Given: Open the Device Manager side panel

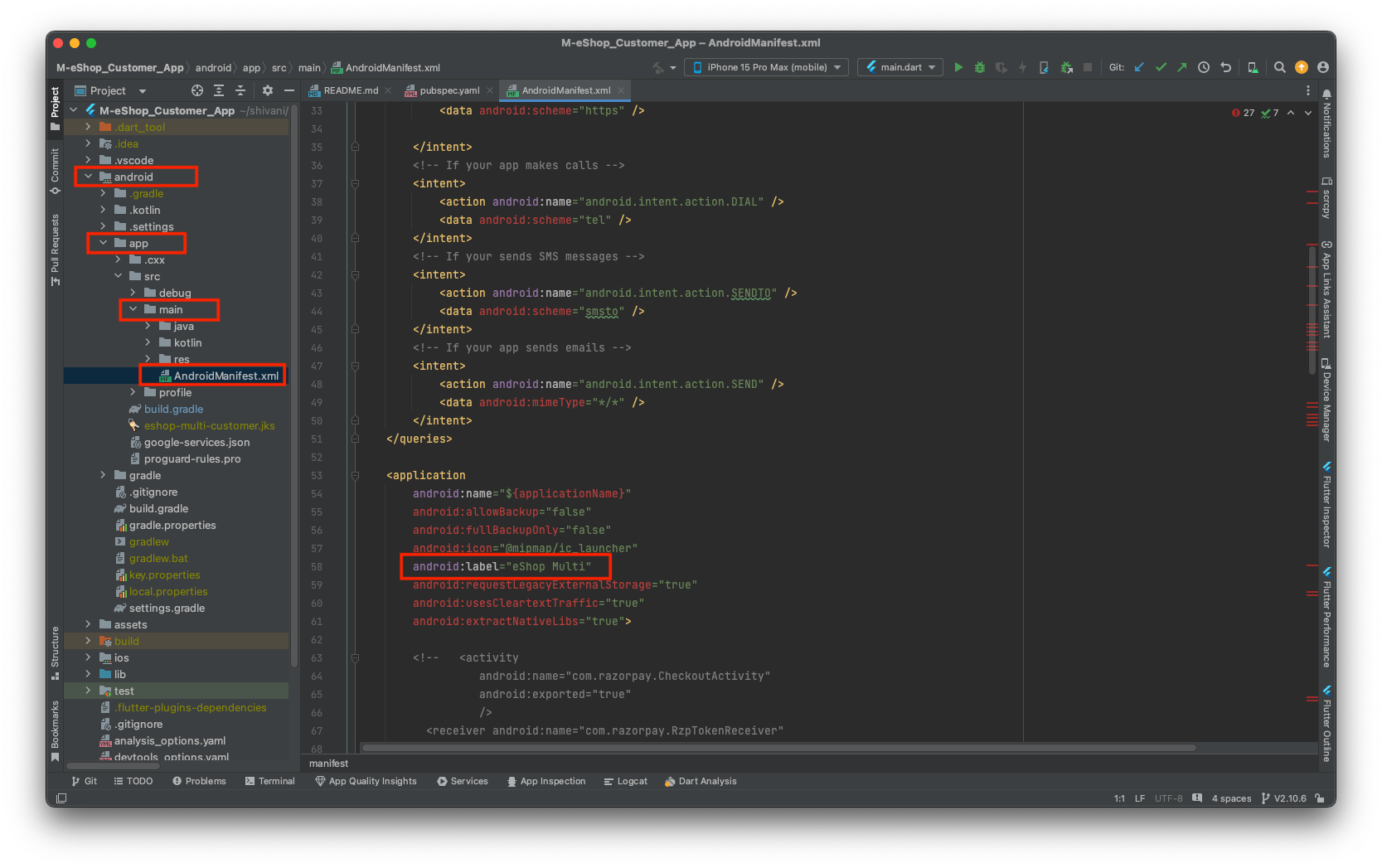Looking at the screenshot, I should coord(1326,400).
